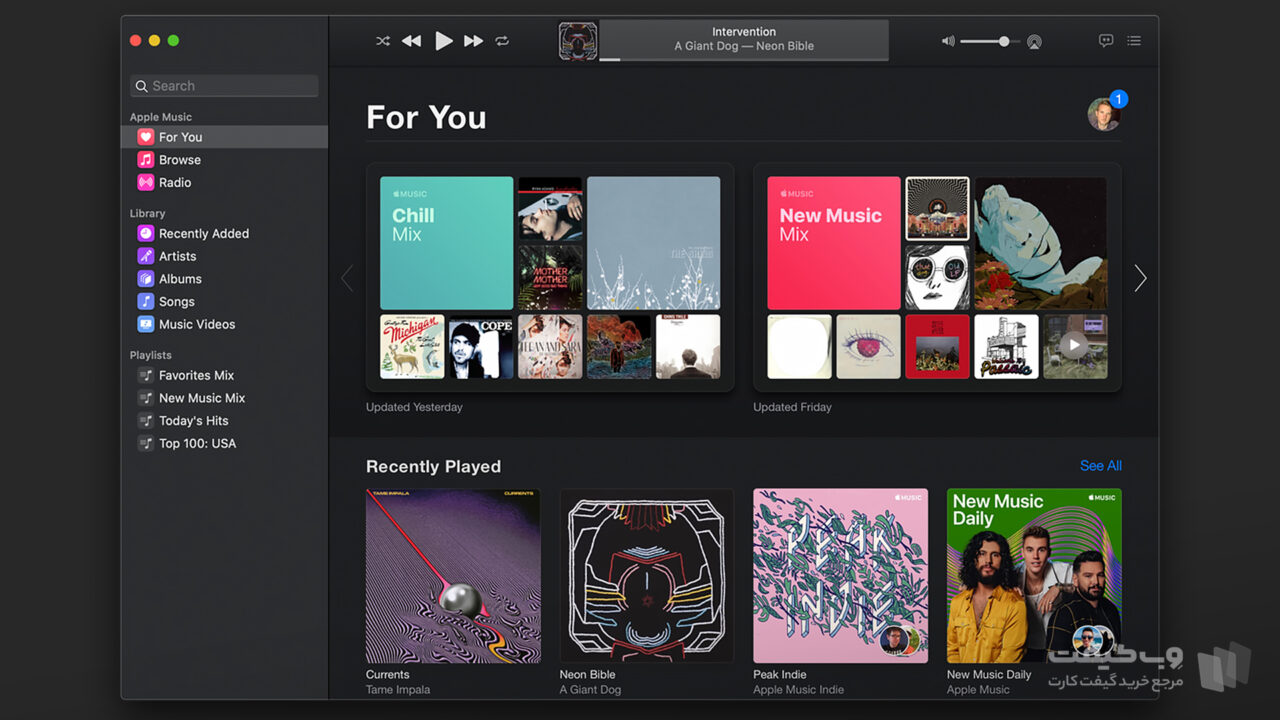1280x720 pixels.
Task: Open the eye artwork album in New Music Mix
Action: (868, 347)
